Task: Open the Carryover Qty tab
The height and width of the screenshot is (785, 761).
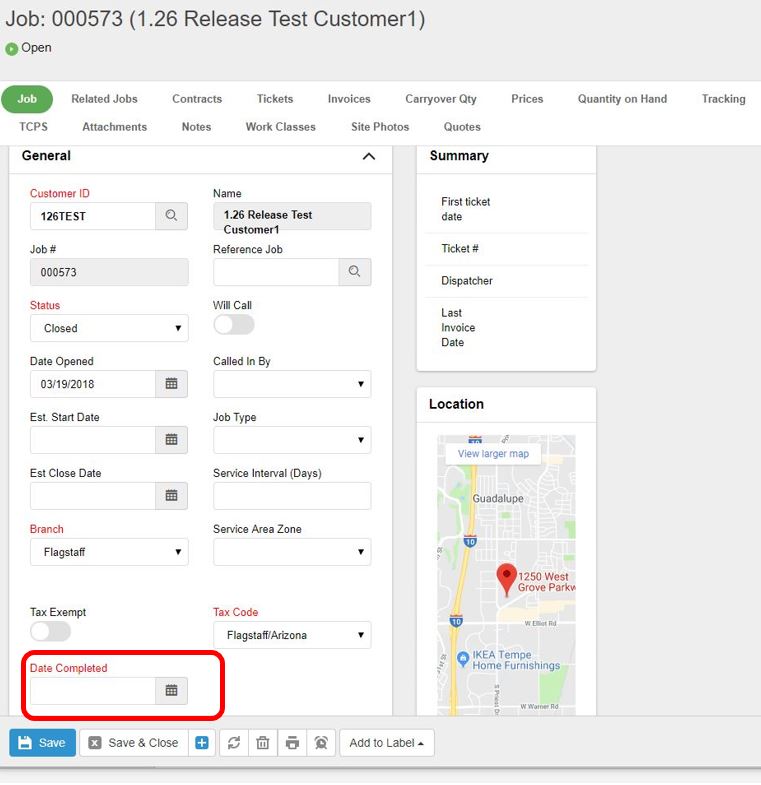Action: (441, 99)
